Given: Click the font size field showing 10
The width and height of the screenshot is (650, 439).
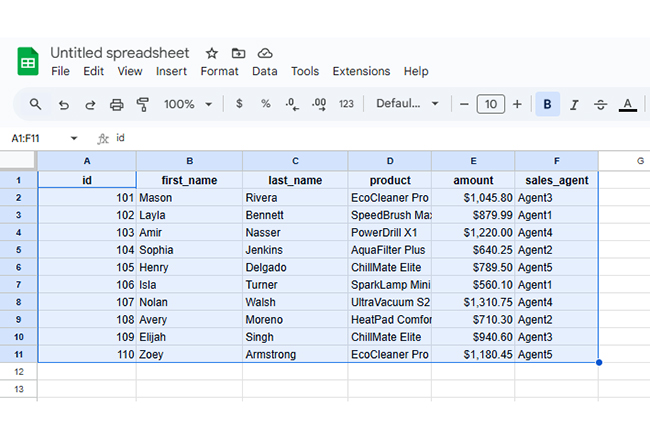Looking at the screenshot, I should [x=491, y=104].
